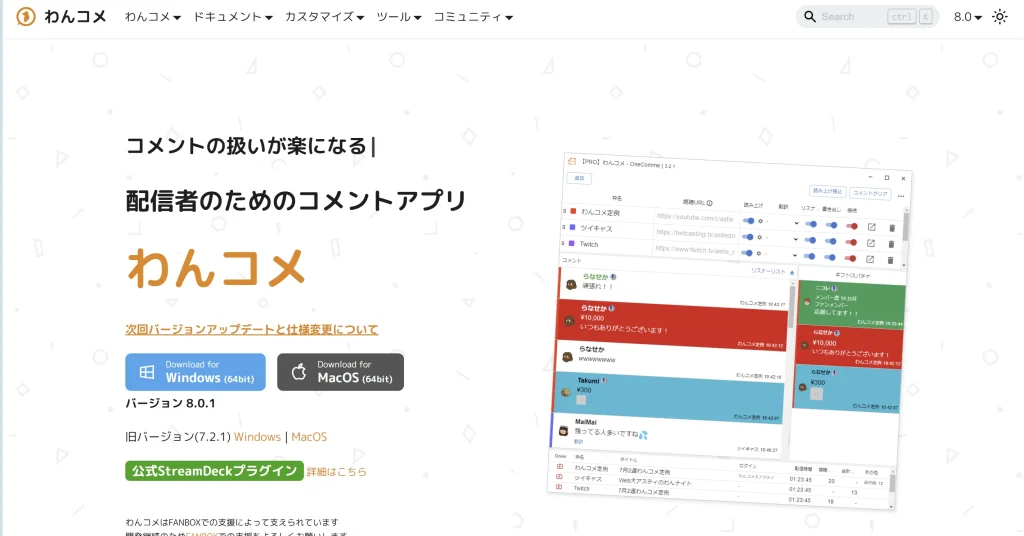Image resolution: width=1024 pixels, height=536 pixels.
Task: Toggle the 読み上げ switch for わんコメ定例
Action: click(751, 221)
